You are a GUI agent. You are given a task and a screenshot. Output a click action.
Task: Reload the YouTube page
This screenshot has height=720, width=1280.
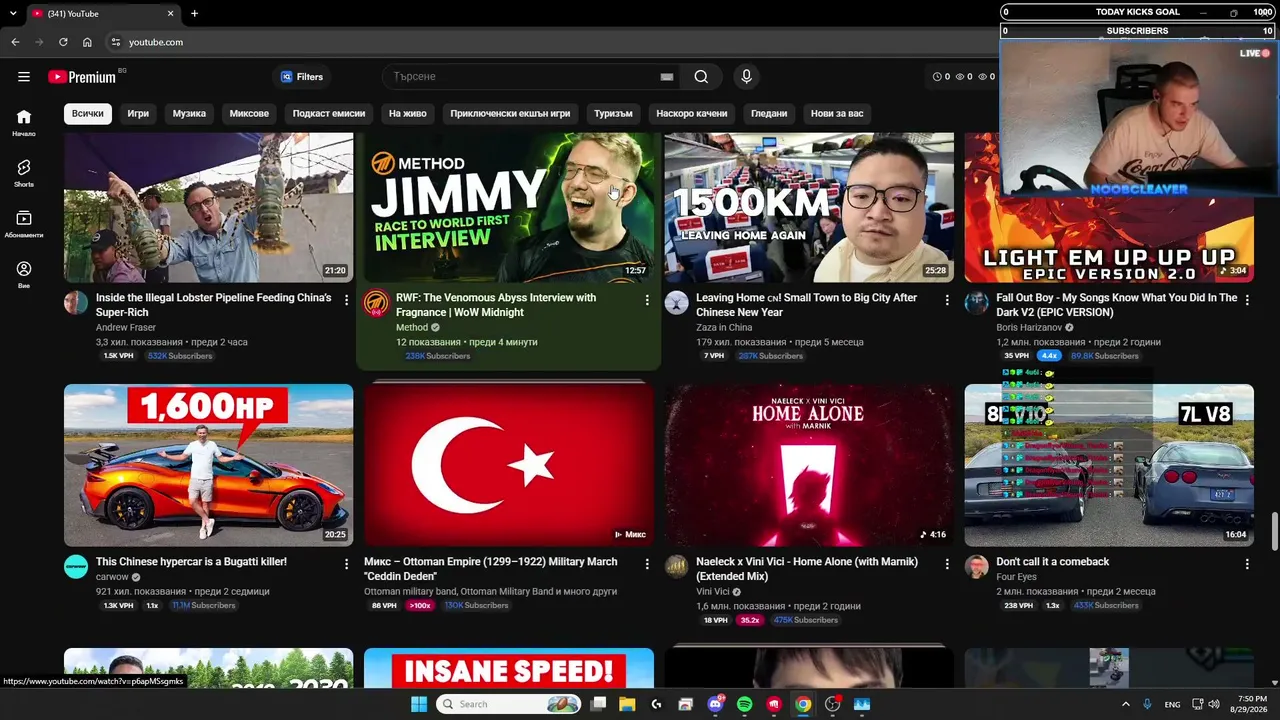tap(63, 42)
